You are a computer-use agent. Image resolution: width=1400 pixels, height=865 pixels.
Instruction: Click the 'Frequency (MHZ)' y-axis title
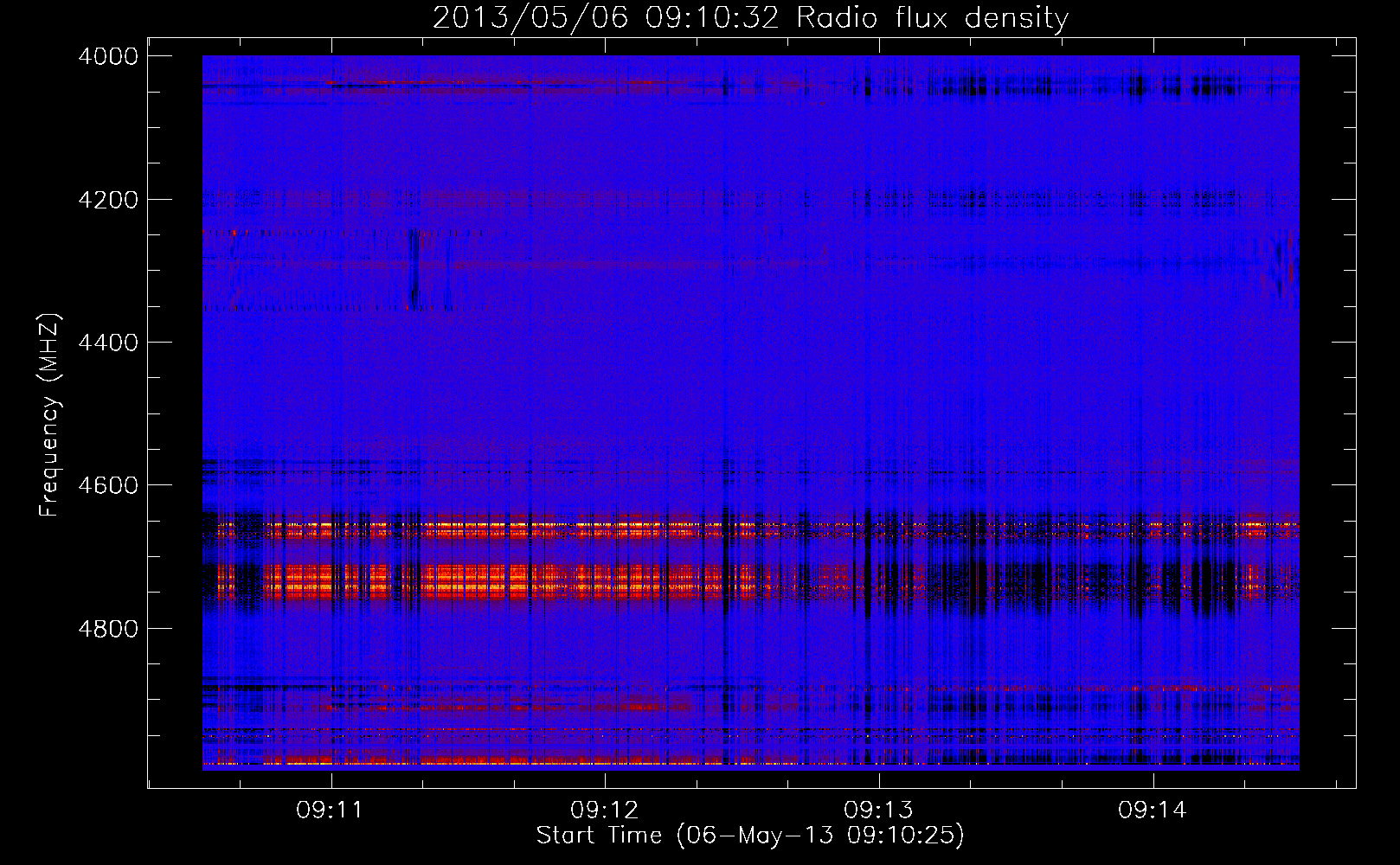(x=50, y=415)
